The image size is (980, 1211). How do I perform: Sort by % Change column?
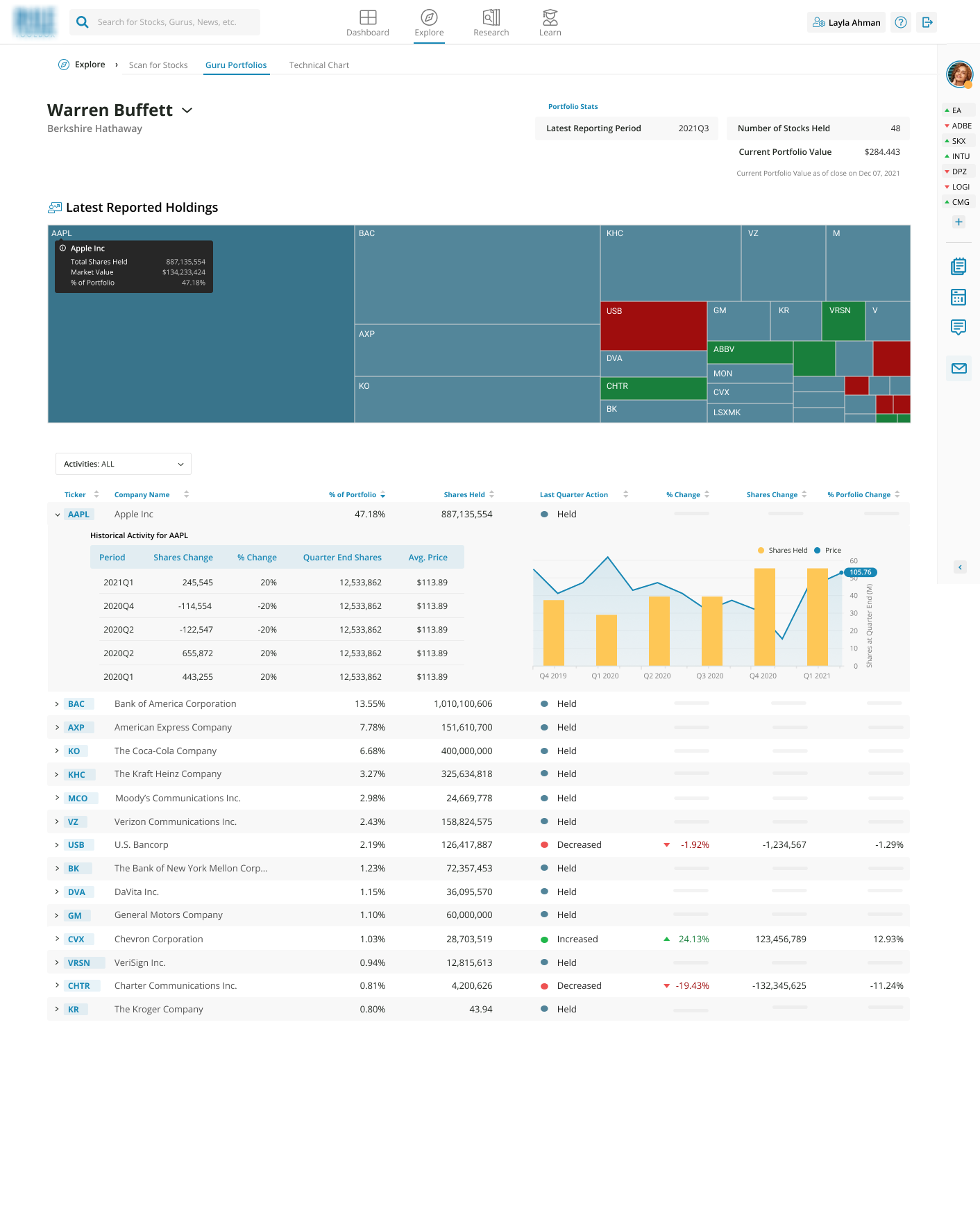click(707, 494)
